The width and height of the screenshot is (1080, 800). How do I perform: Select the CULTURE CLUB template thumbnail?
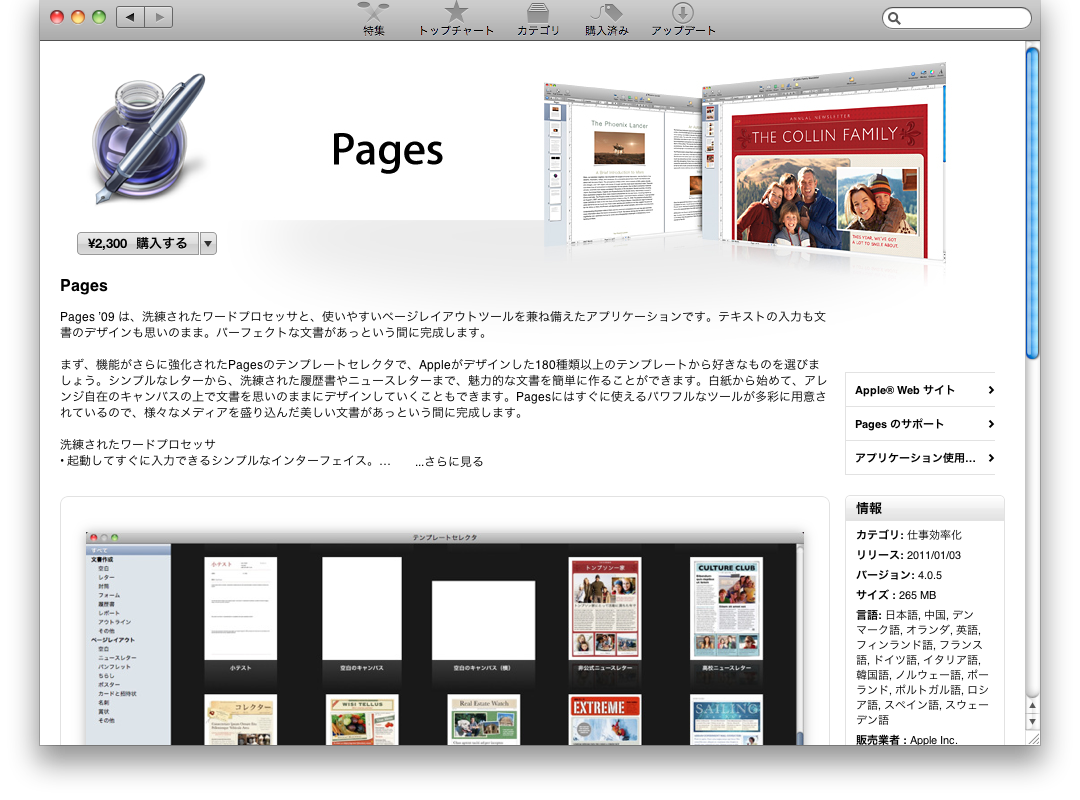[x=726, y=608]
